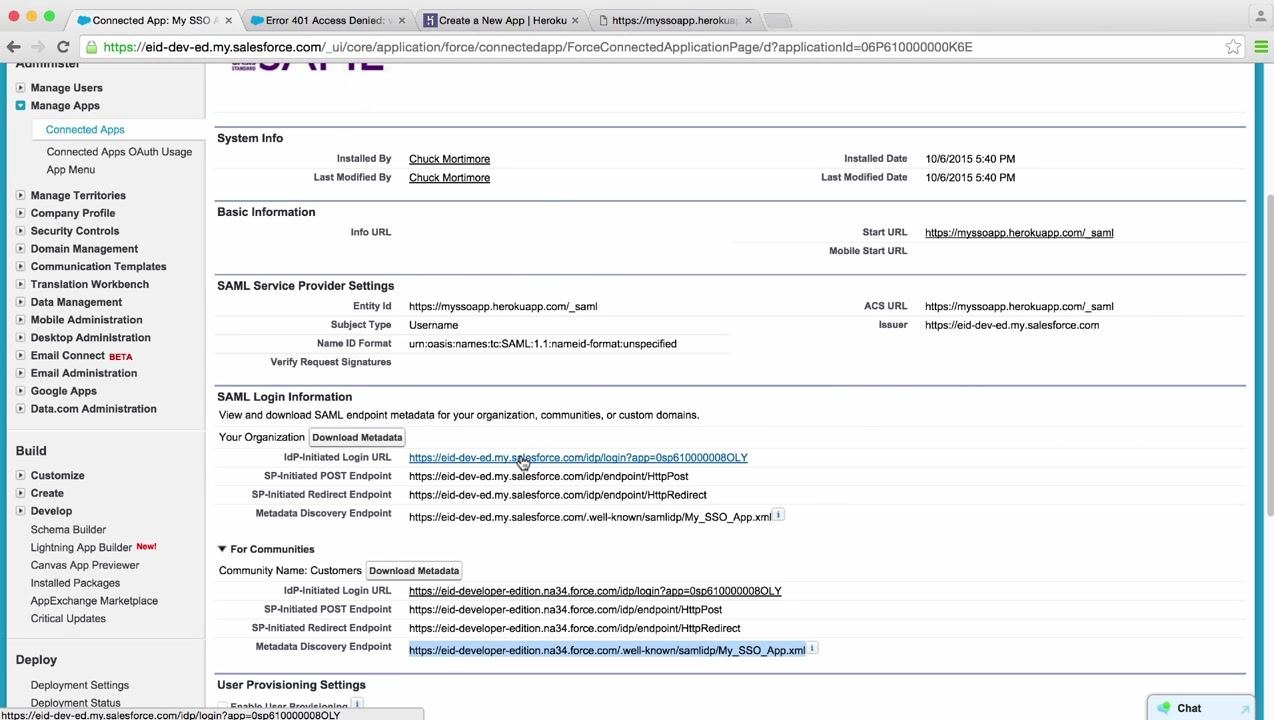
Task: Open App Menu in sidebar
Action: (70, 170)
